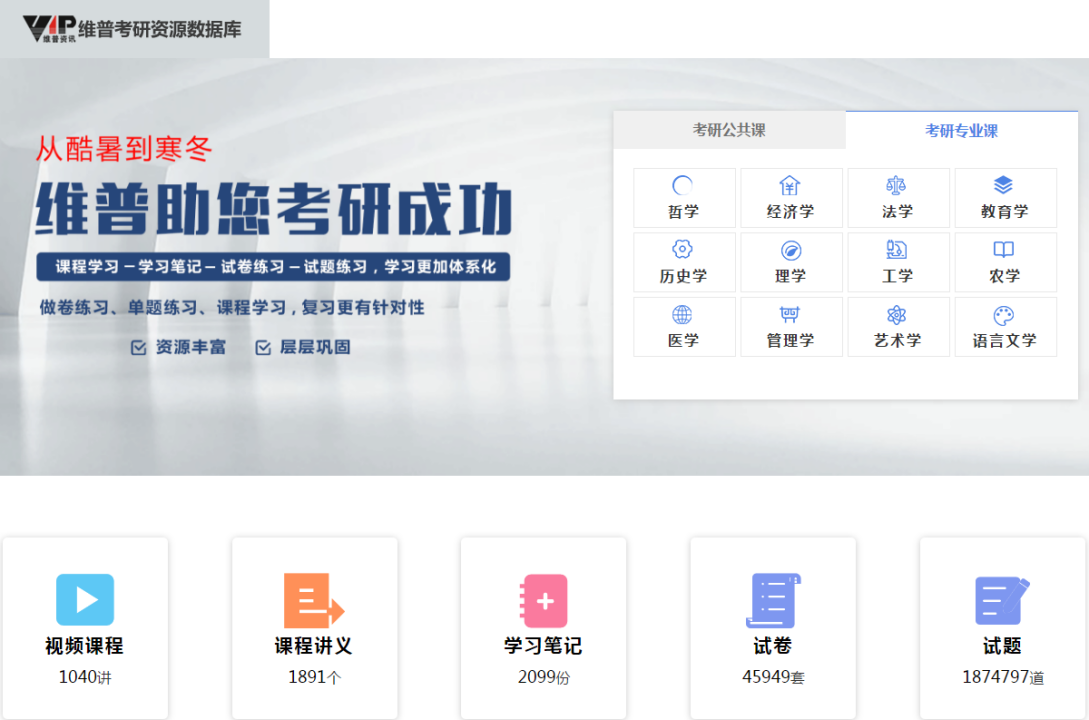This screenshot has height=720, width=1089.
Task: Select the 管理学 category button
Action: [790, 327]
